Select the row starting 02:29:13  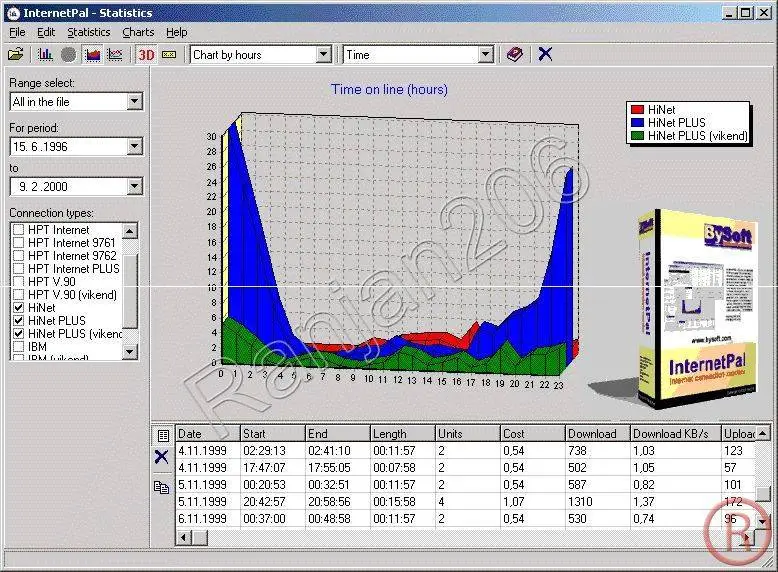coord(465,450)
